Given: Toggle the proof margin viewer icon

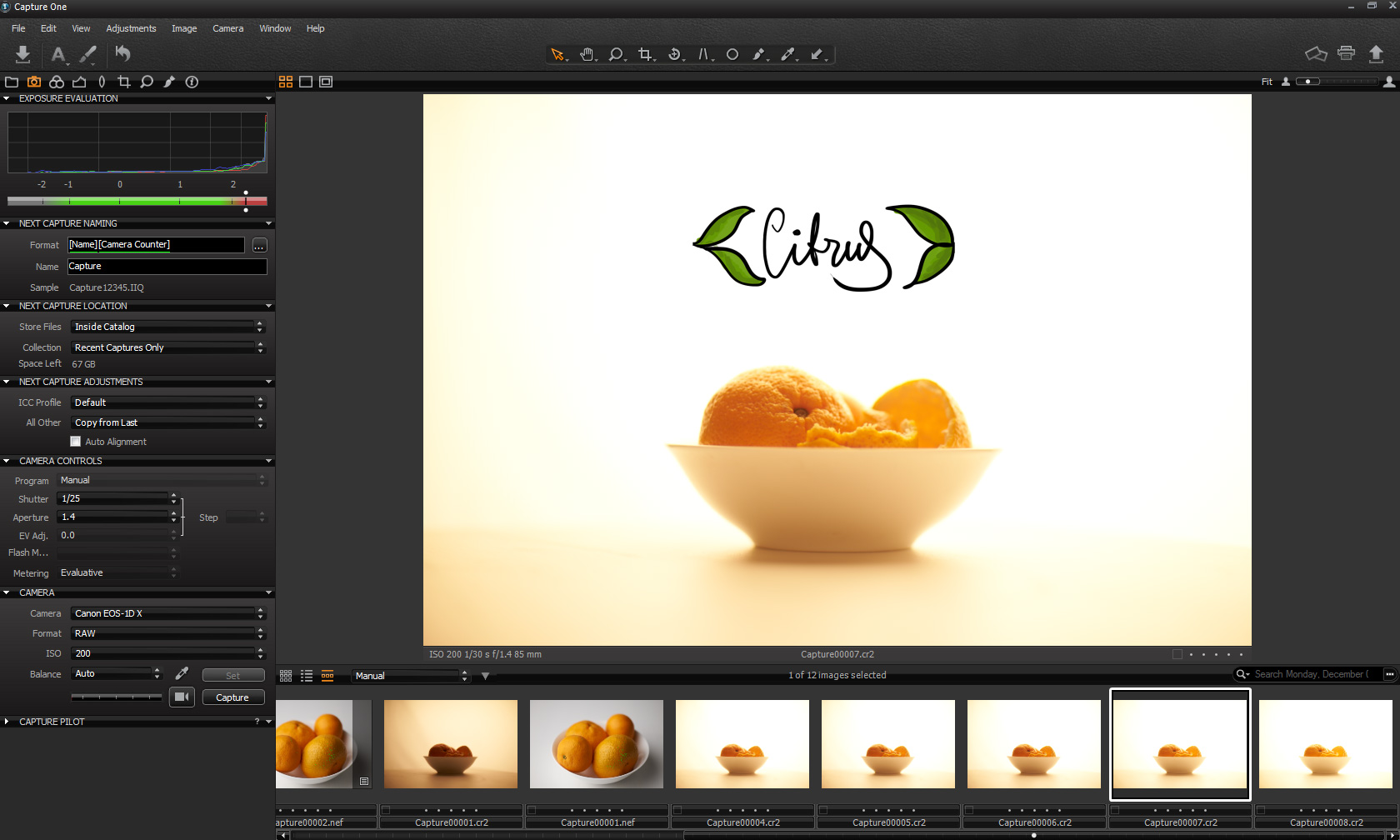Looking at the screenshot, I should (x=326, y=82).
